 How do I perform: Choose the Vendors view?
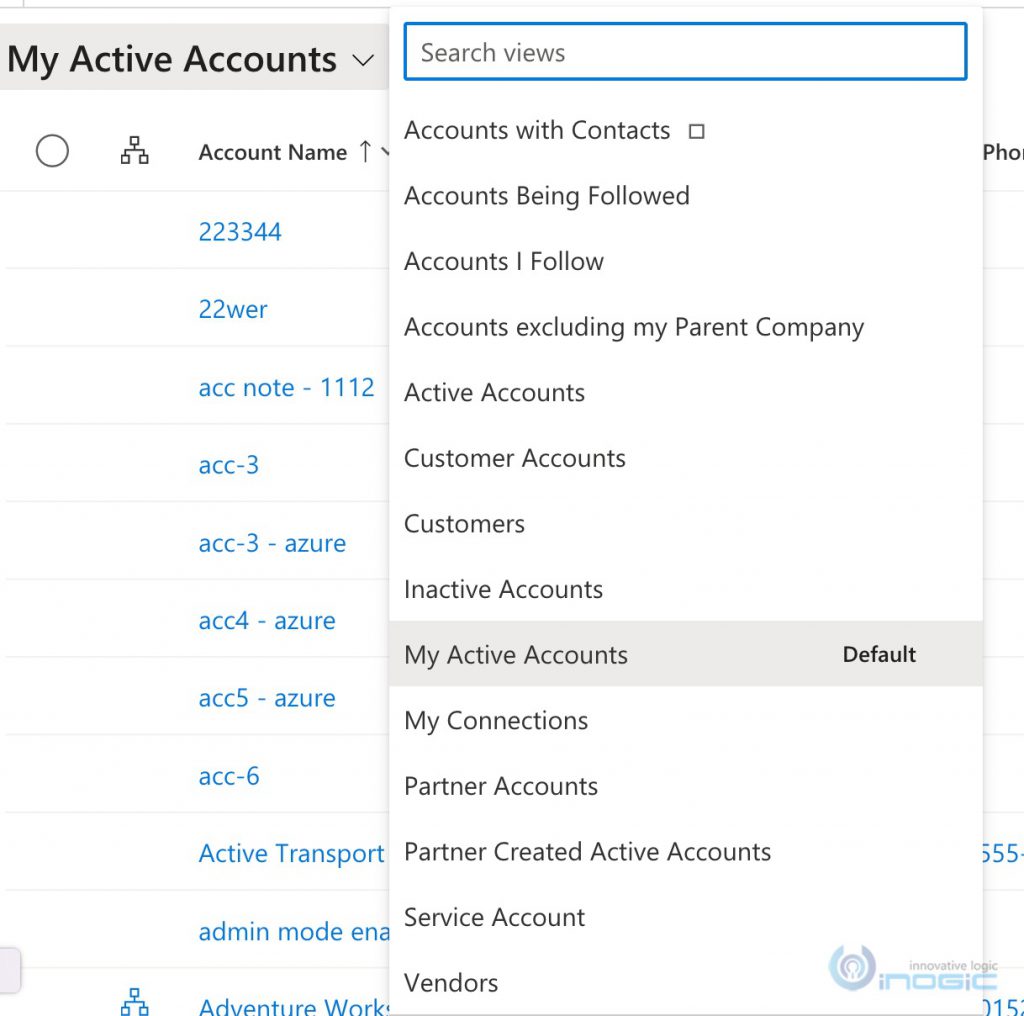click(451, 983)
